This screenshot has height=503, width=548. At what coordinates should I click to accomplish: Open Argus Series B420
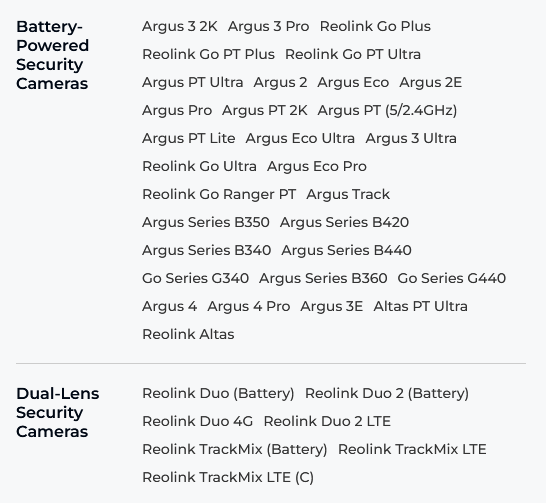pyautogui.click(x=344, y=222)
